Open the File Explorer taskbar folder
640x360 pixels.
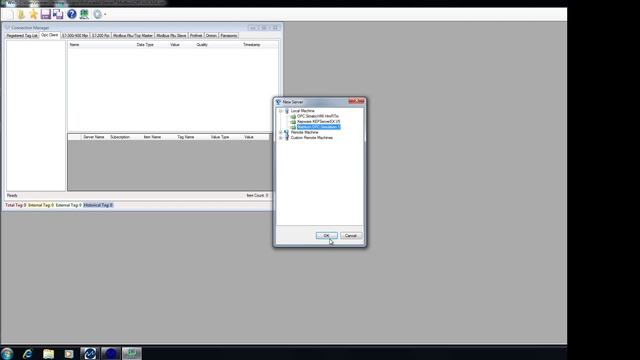click(x=49, y=354)
